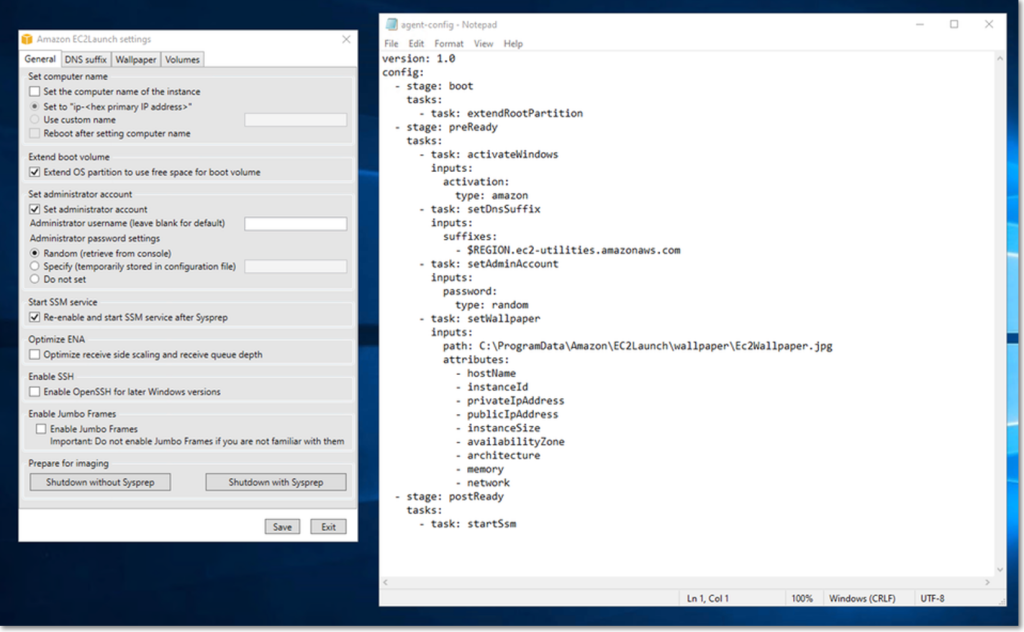This screenshot has height=632, width=1024.
Task: Open Notepad's Help menu
Action: [513, 43]
